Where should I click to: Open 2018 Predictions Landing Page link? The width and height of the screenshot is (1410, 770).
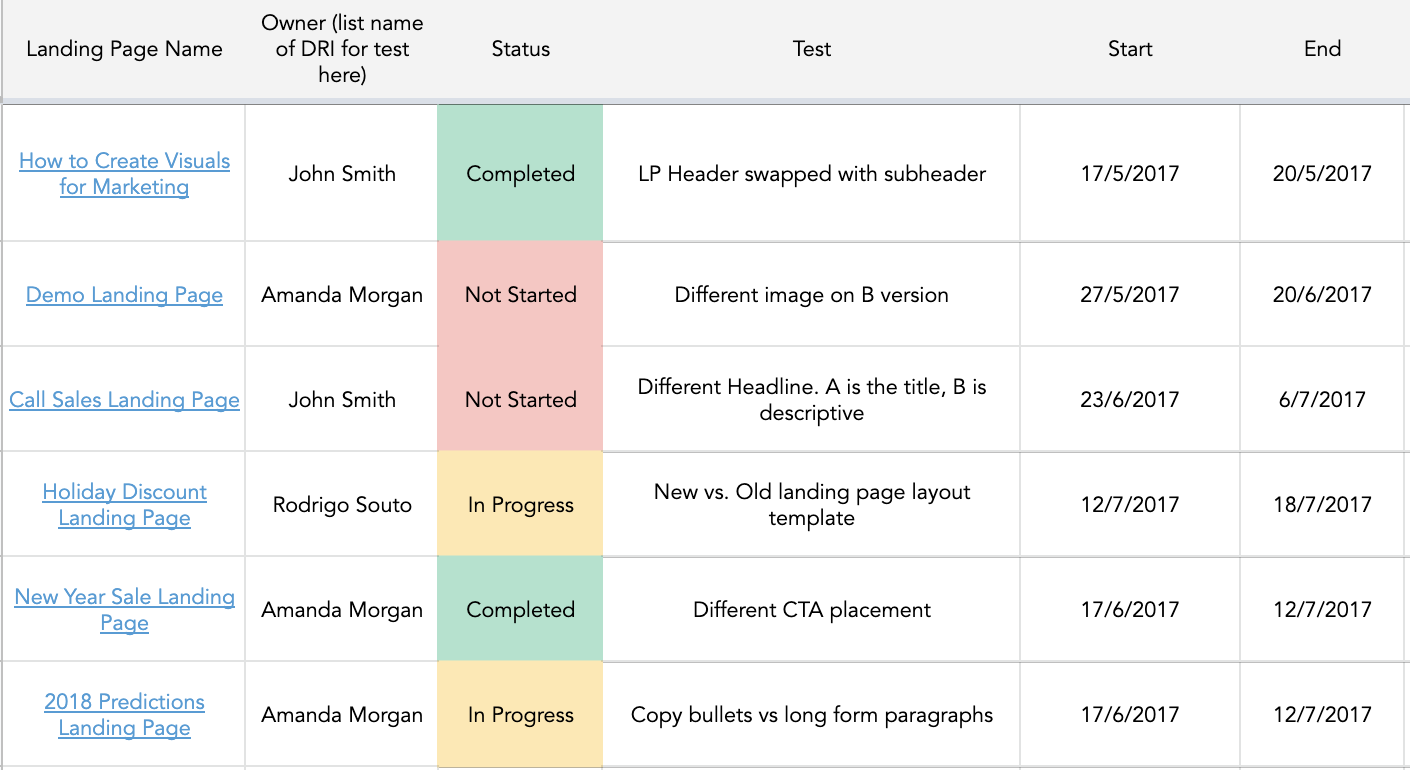point(124,714)
